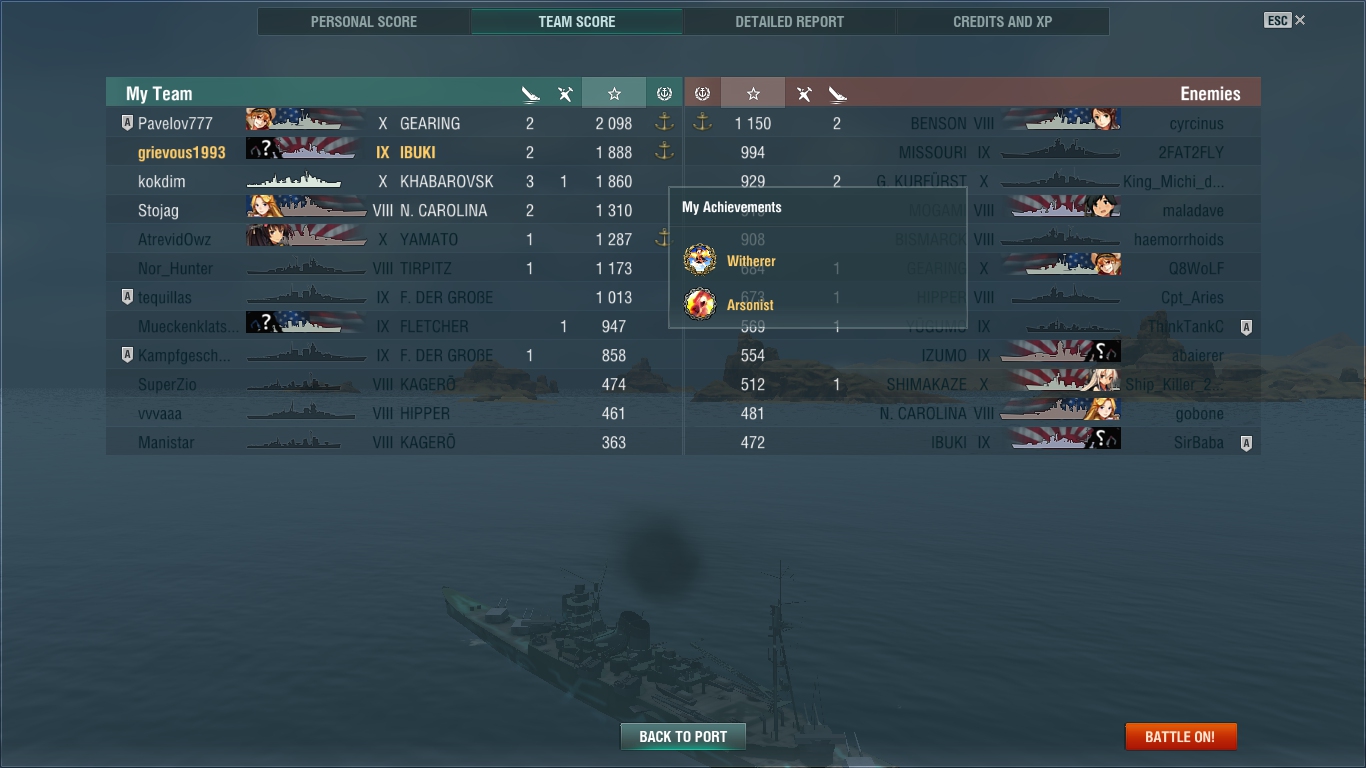The image size is (1366, 768).
Task: Switch to the Detailed Report tab
Action: [790, 21]
